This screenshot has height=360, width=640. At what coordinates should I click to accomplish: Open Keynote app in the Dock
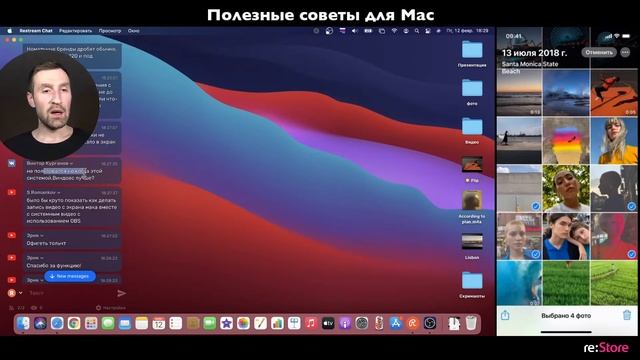tap(294, 324)
